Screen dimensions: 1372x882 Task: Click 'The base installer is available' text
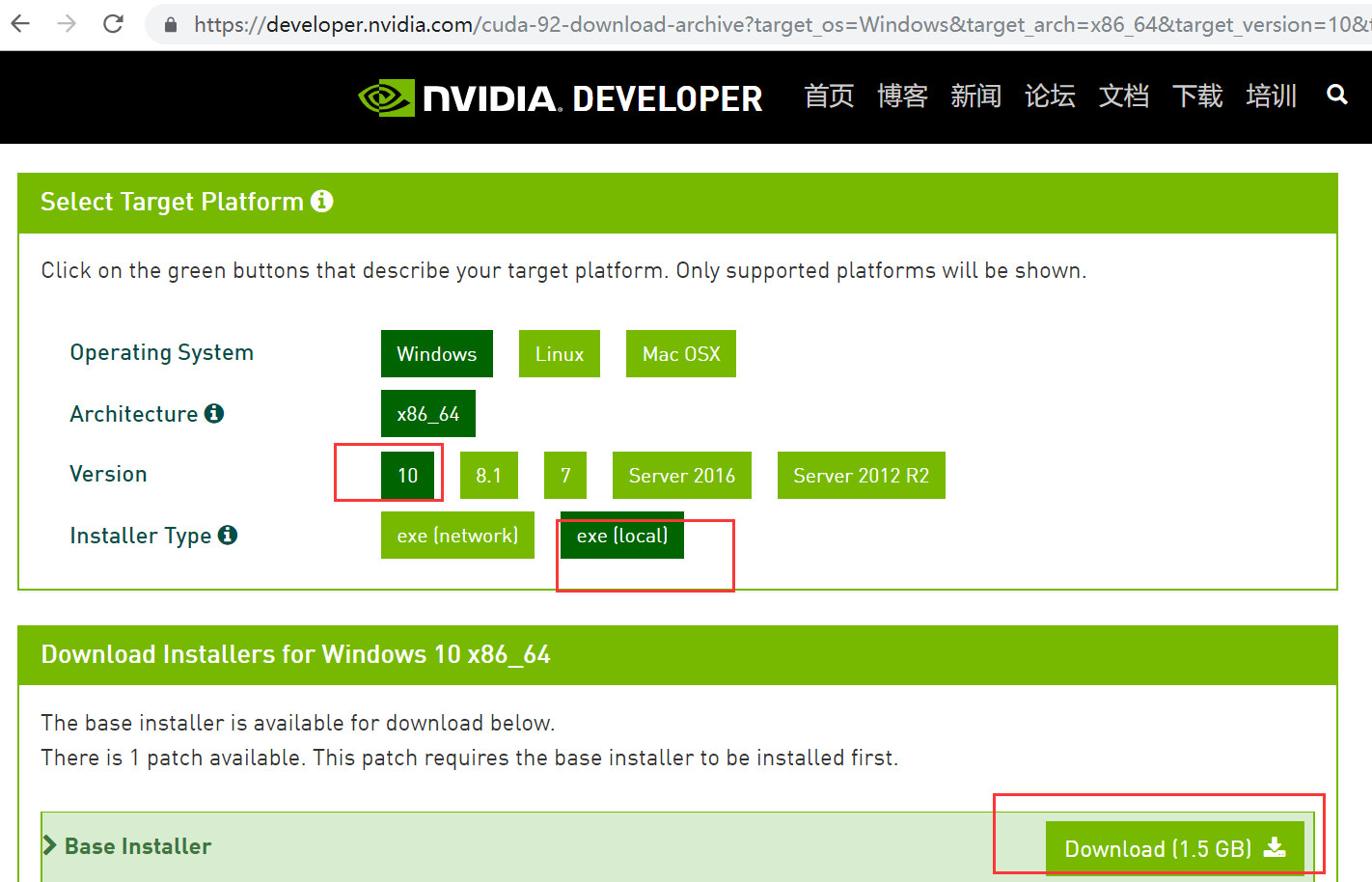click(298, 723)
